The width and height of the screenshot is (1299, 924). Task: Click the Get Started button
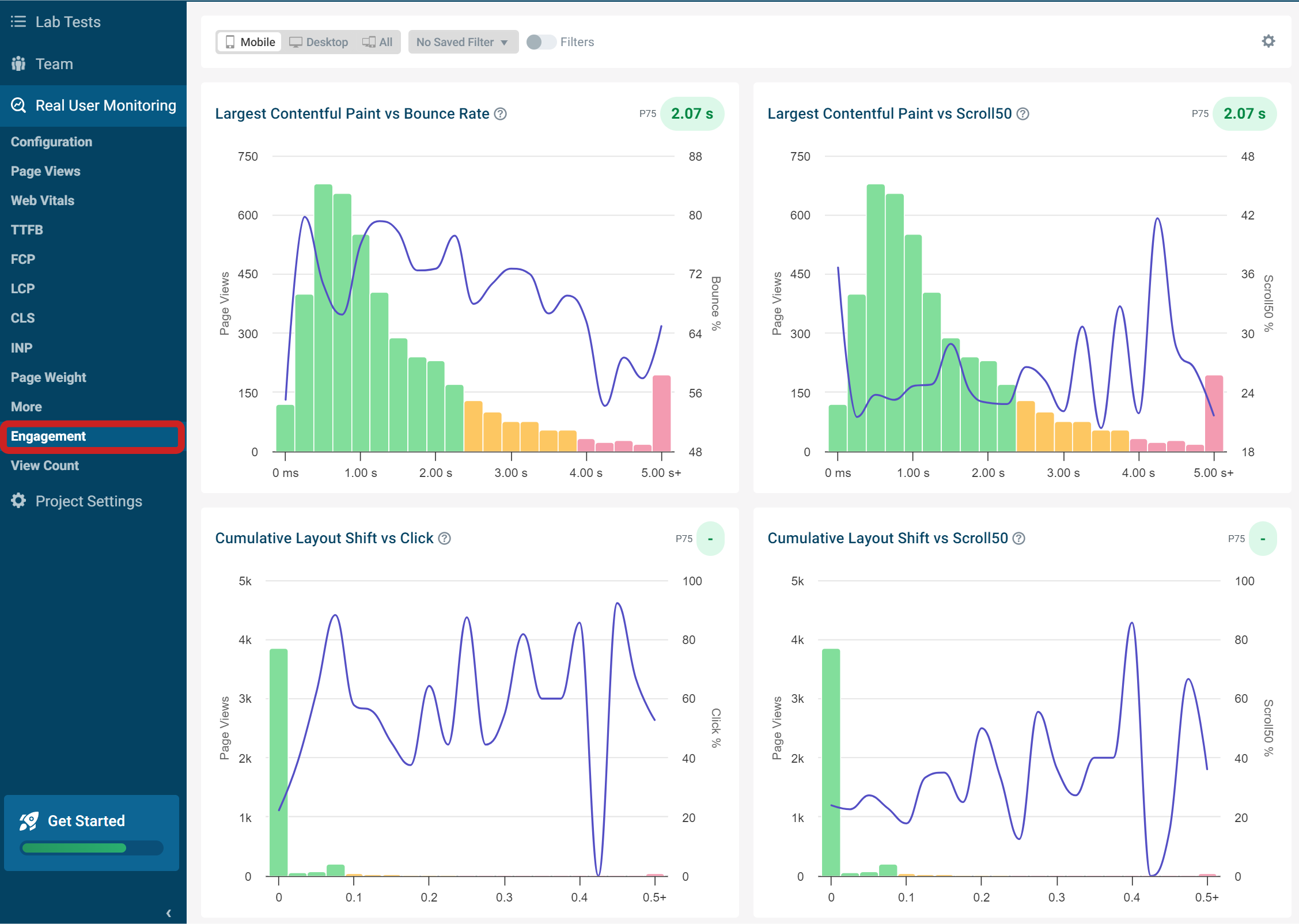(92, 833)
